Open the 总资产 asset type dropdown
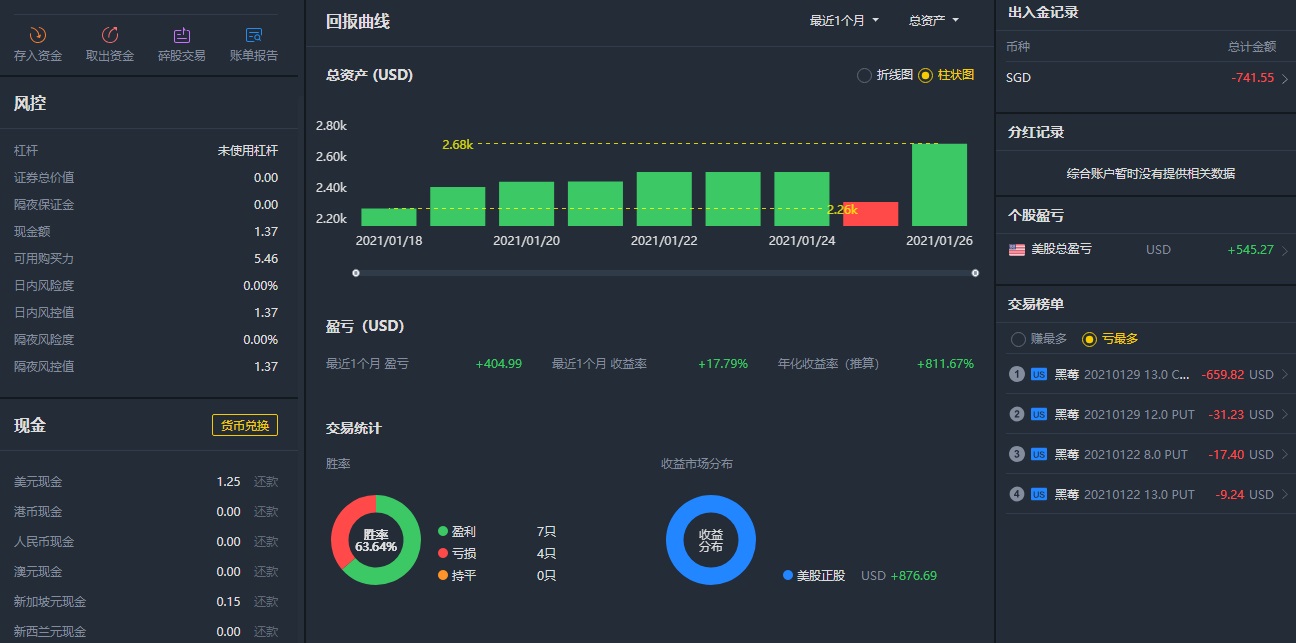The height and width of the screenshot is (643, 1296). [x=933, y=21]
